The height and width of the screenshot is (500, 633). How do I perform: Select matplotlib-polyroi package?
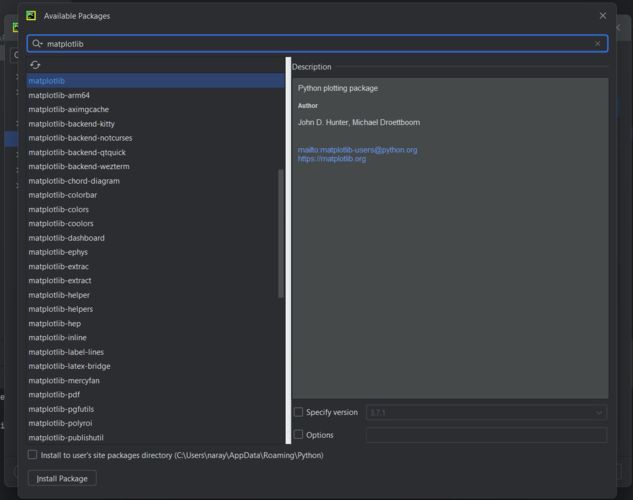[x=155, y=423]
